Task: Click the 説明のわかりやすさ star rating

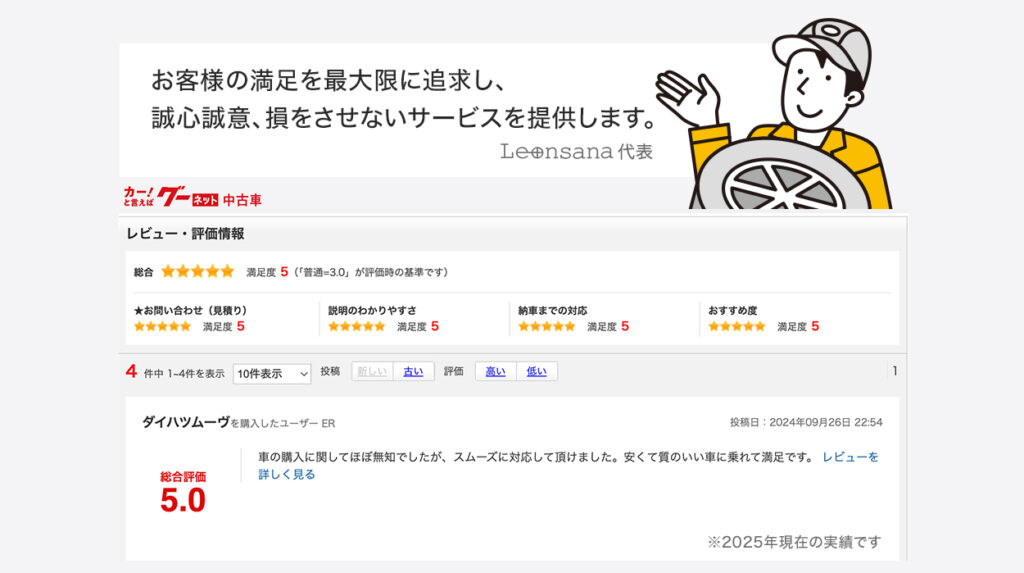Action: point(357,327)
